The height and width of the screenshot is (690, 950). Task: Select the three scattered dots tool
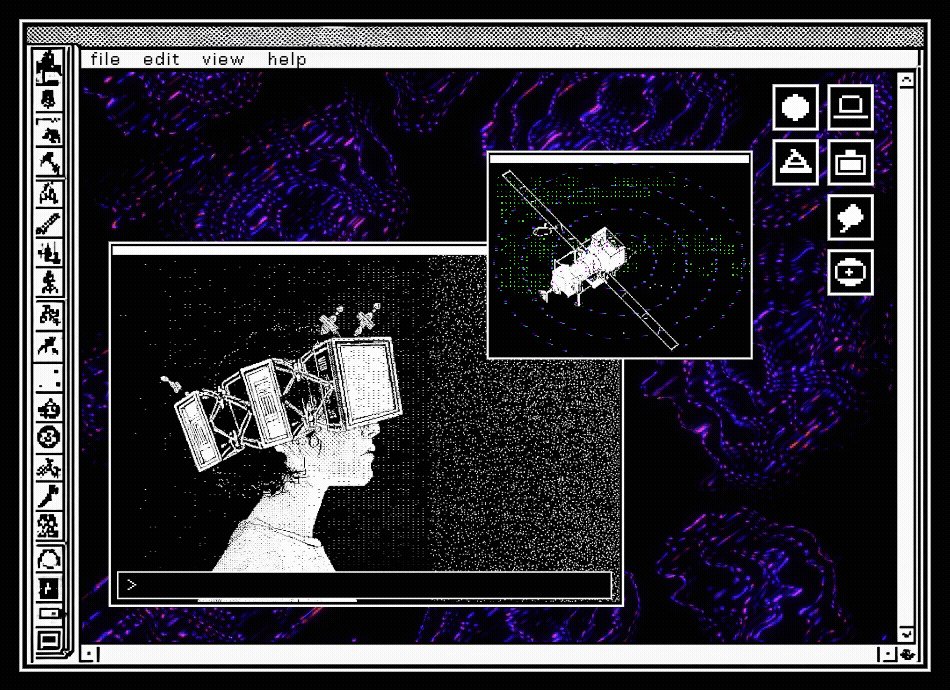[x=48, y=377]
